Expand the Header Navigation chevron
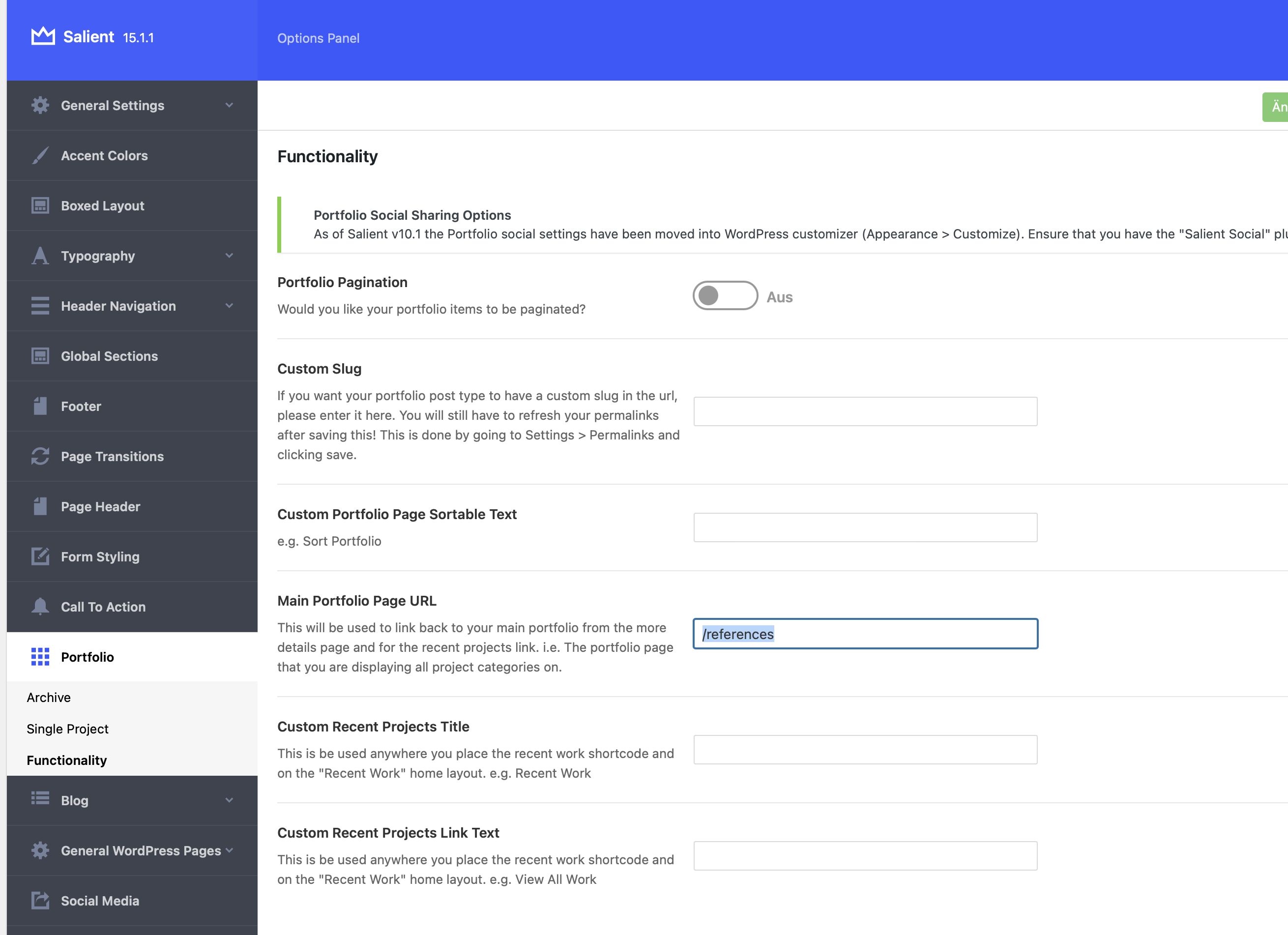 pos(229,306)
